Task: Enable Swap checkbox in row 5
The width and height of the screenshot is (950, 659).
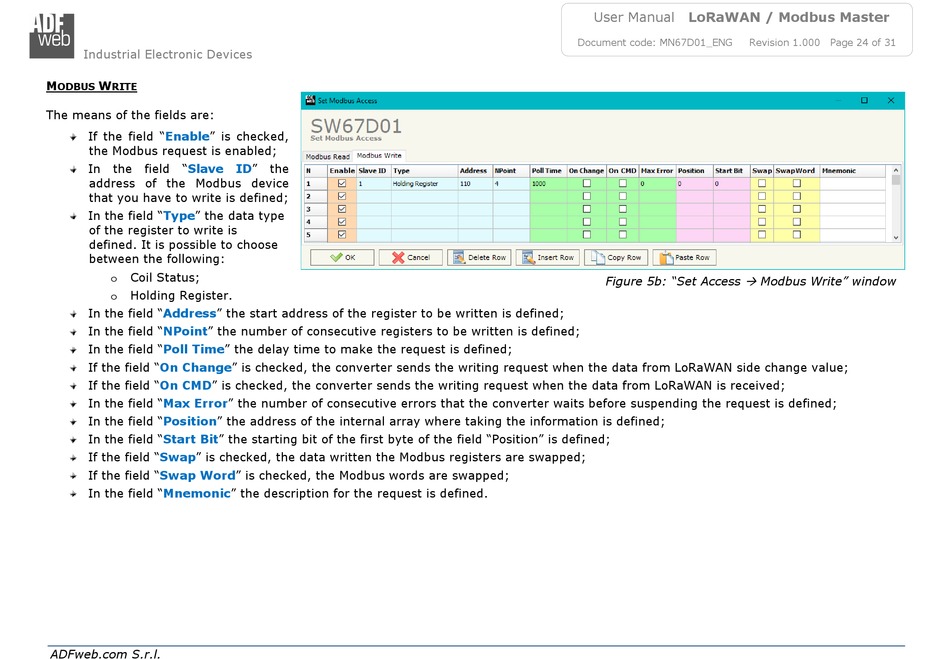Action: 762,234
